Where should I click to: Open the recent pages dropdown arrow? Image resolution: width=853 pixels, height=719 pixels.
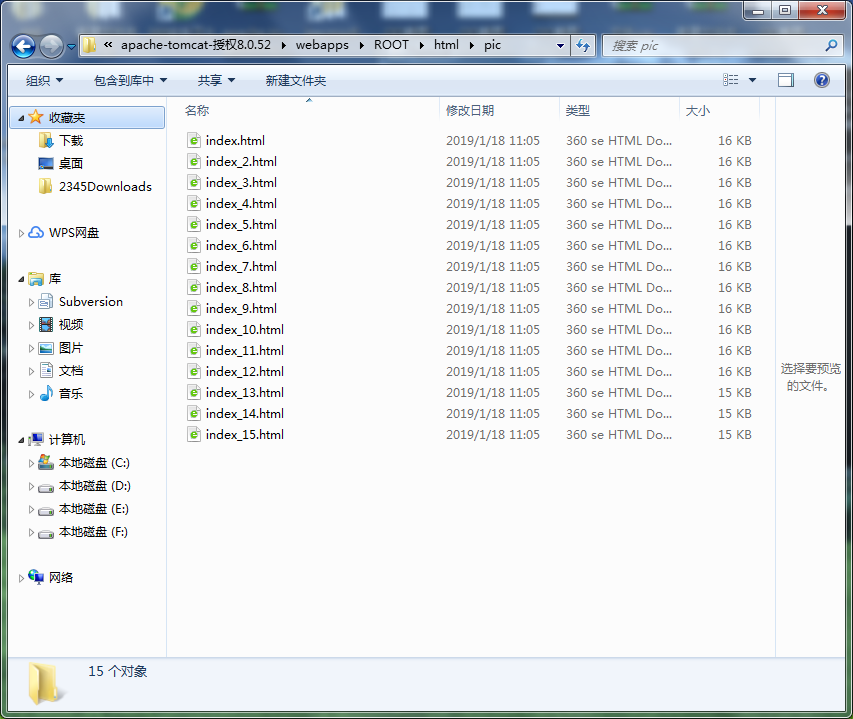(71, 47)
